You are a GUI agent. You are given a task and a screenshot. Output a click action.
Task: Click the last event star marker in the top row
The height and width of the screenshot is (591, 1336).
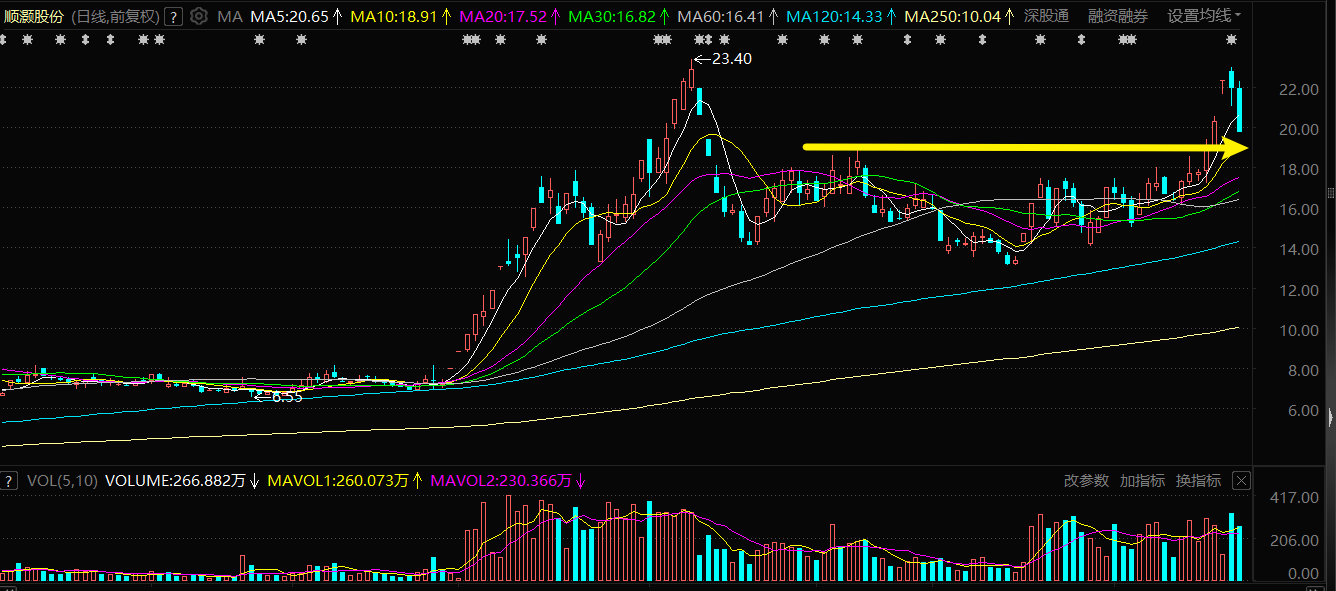pos(1231,40)
